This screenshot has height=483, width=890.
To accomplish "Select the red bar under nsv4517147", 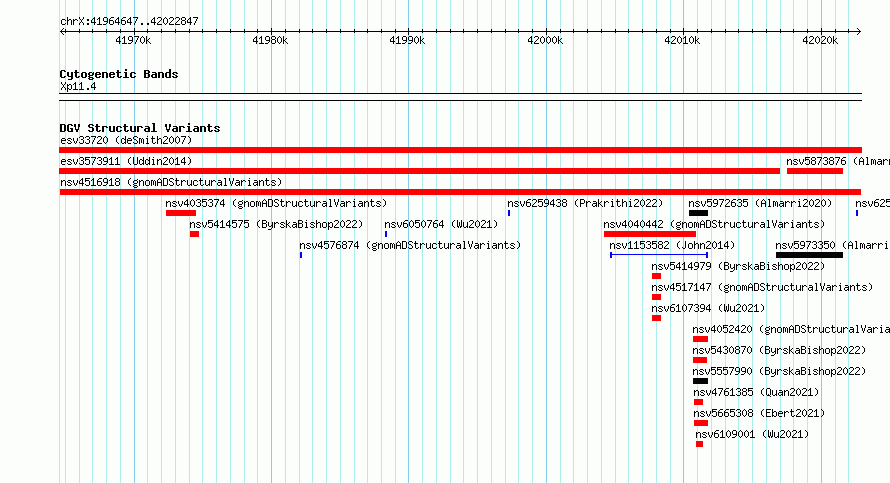I will click(x=656, y=297).
